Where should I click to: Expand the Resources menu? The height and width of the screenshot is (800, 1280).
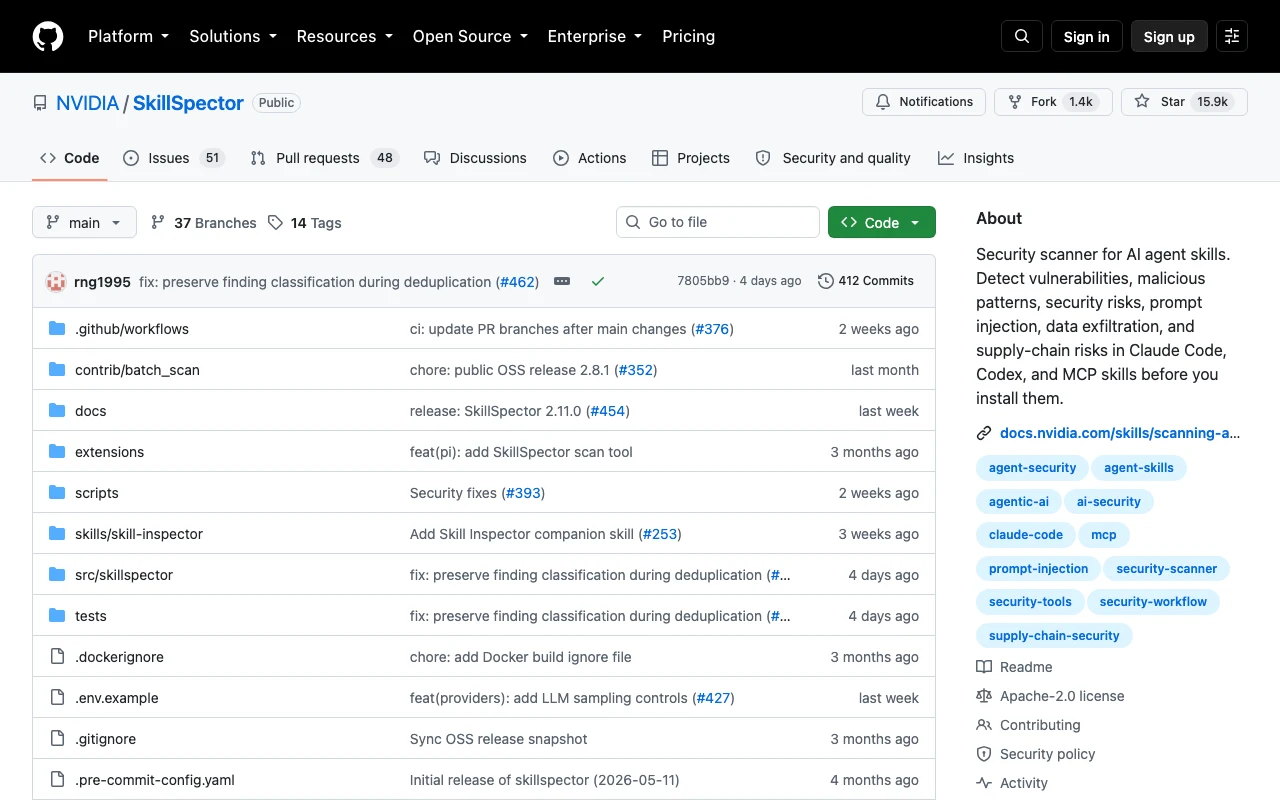tap(344, 36)
